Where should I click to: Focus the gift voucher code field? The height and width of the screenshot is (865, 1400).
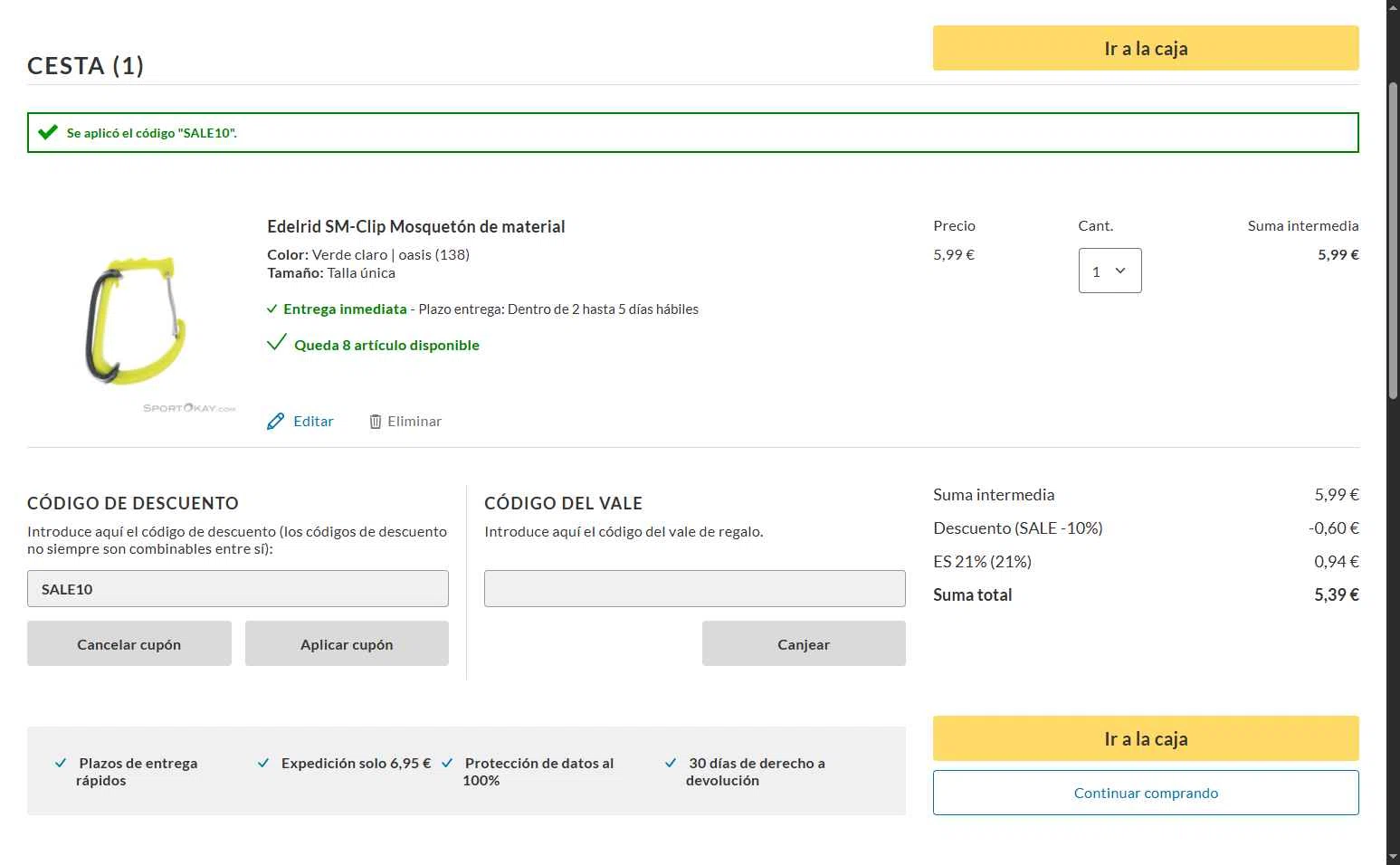(695, 589)
